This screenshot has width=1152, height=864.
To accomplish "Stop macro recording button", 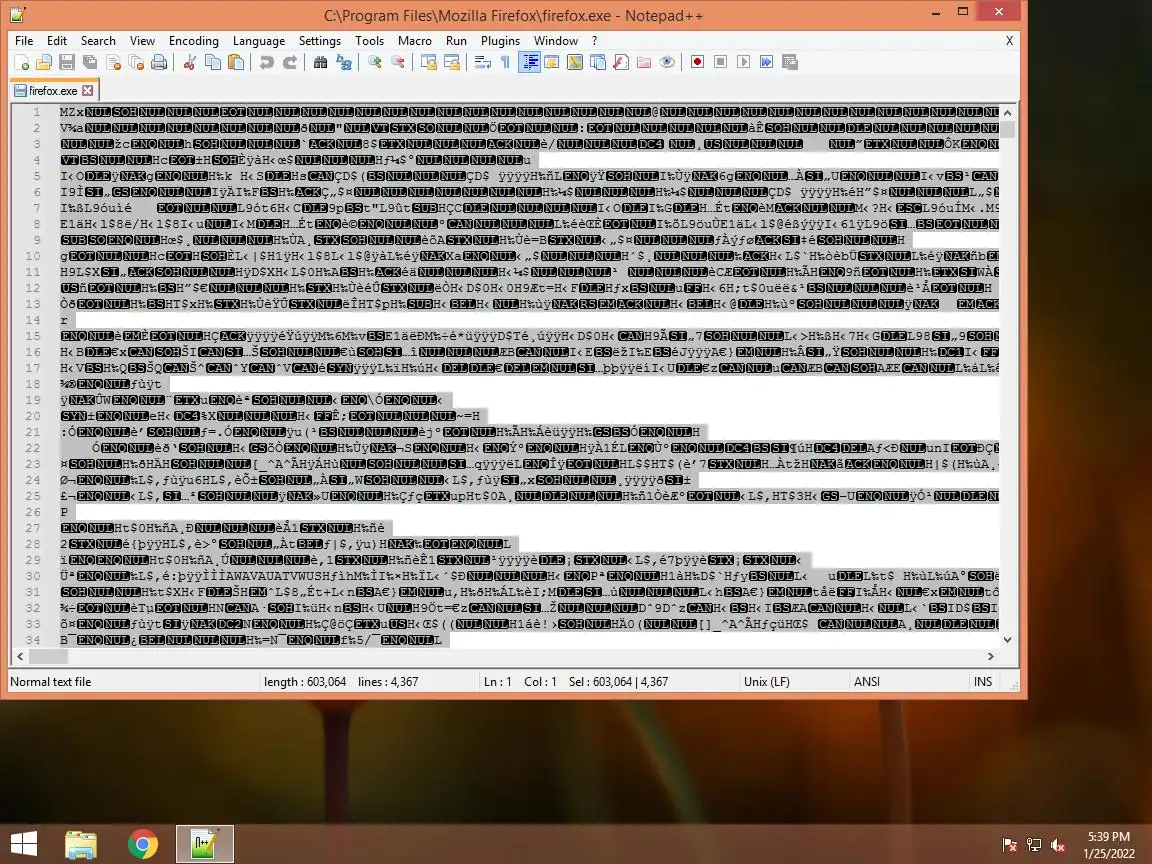I will click(721, 62).
